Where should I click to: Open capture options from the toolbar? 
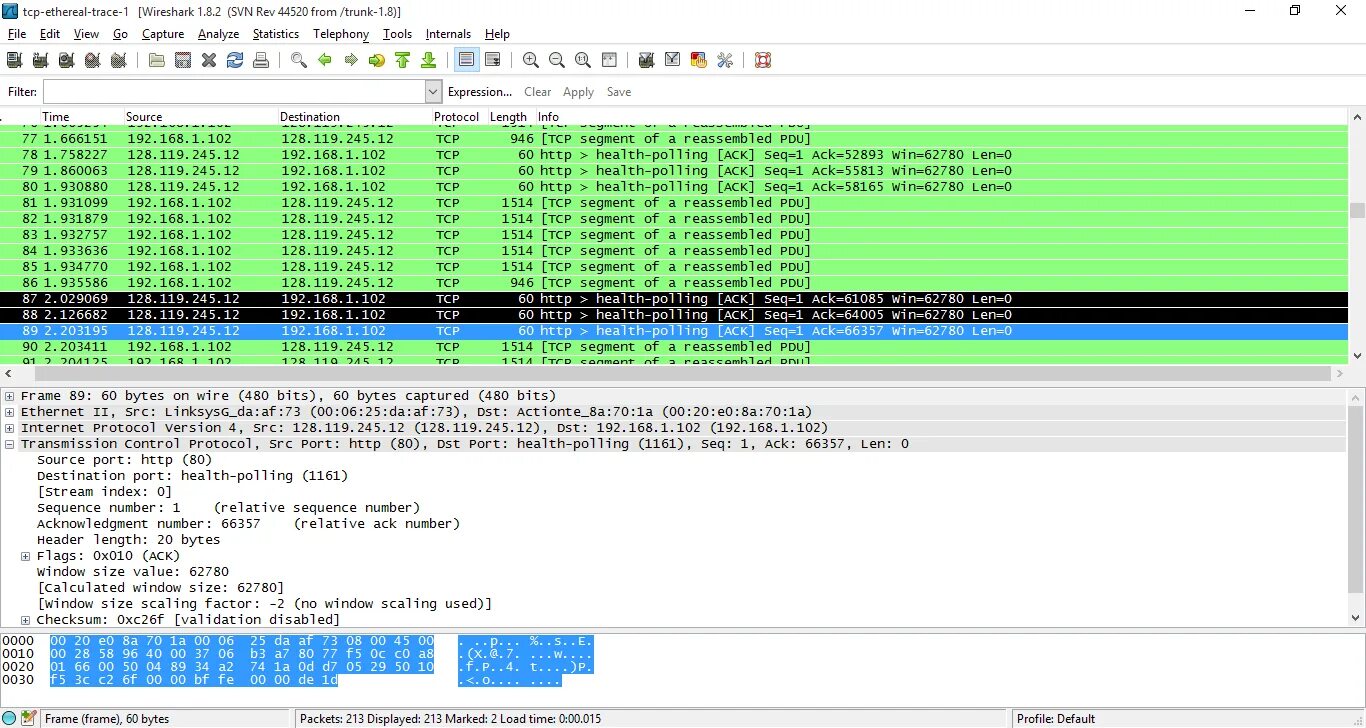click(41, 60)
